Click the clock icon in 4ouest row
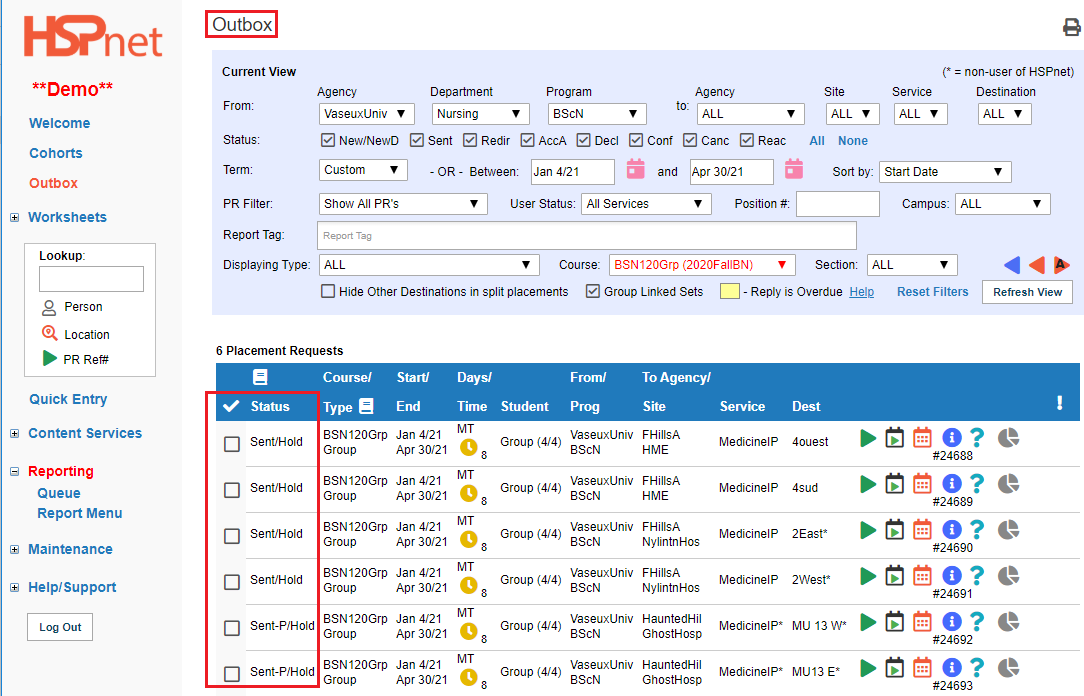Screen dimensions: 1084x696 469,447
